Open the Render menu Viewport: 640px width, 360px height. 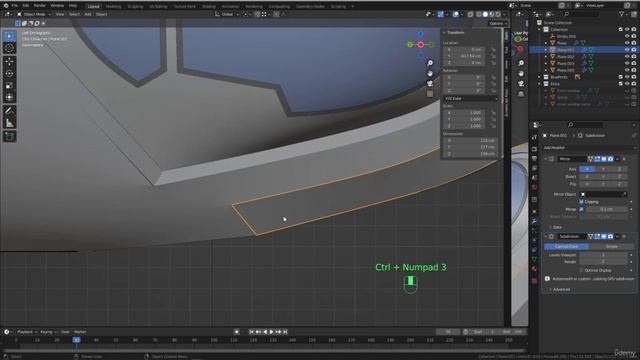[x=40, y=6]
